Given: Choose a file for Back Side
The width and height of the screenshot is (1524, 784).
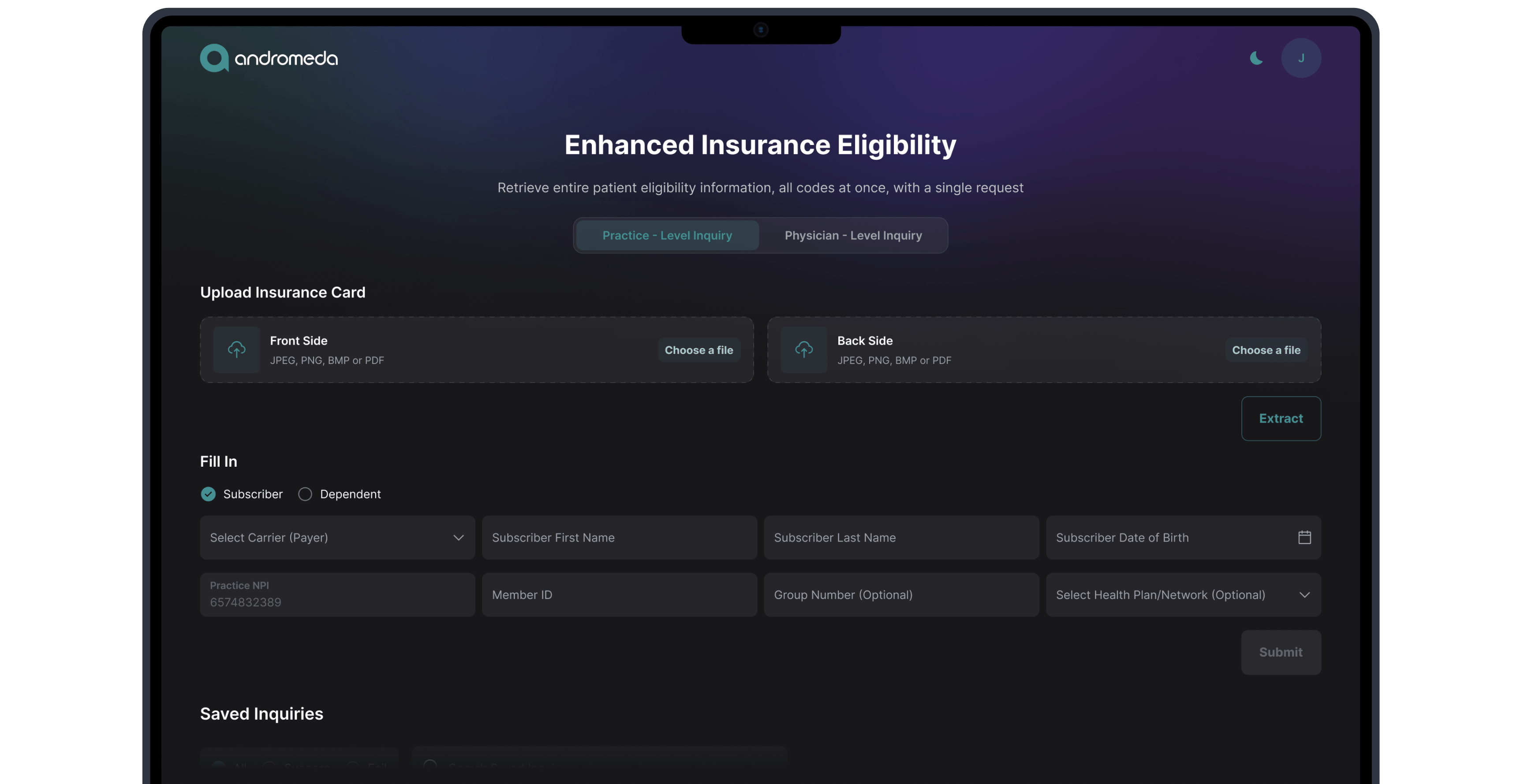Looking at the screenshot, I should (x=1266, y=350).
